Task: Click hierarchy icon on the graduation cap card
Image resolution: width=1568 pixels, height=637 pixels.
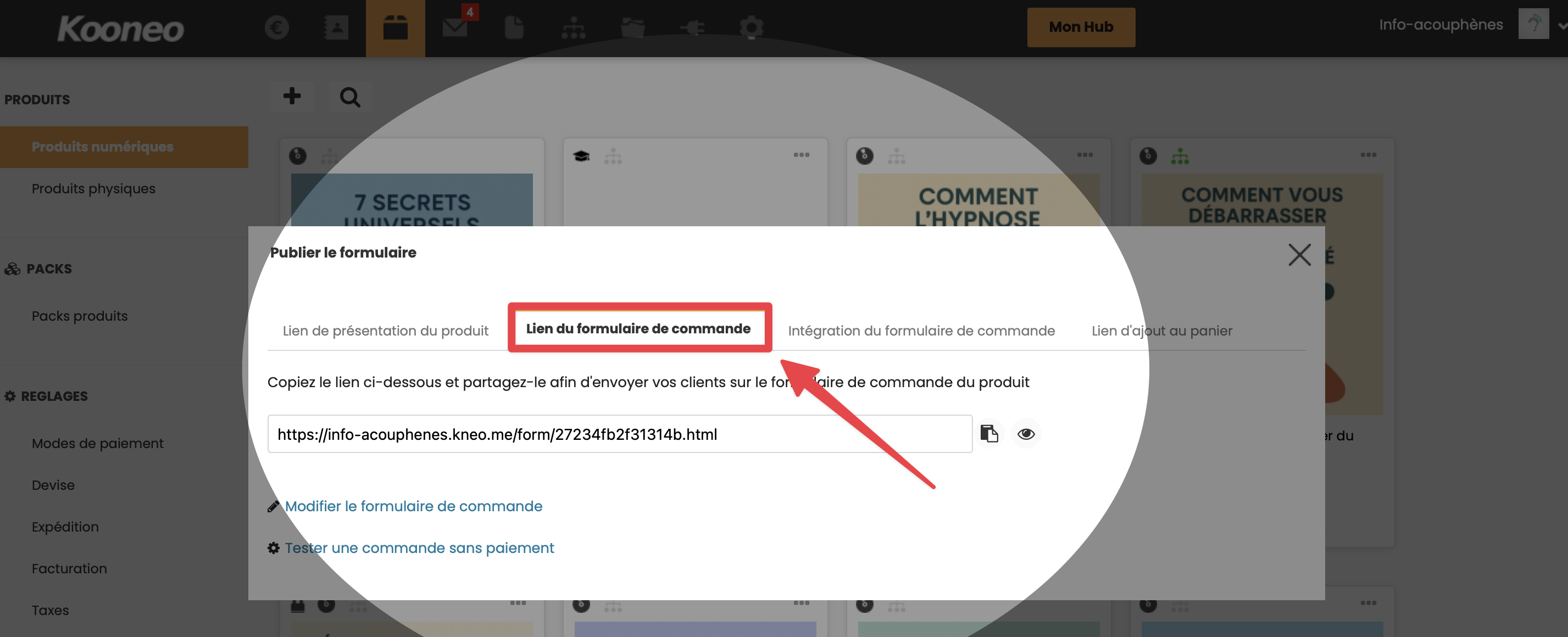Action: [x=613, y=157]
